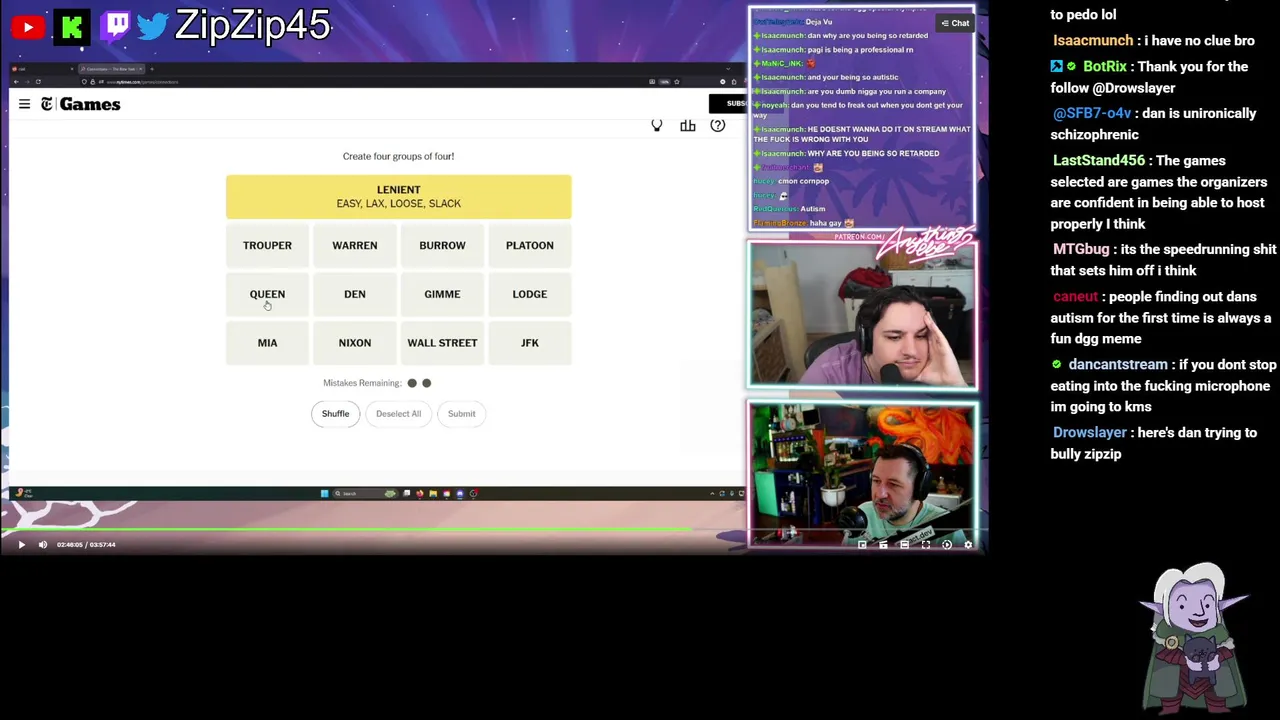Select the WALL STREET tile
This screenshot has height=720, width=1280.
coord(442,343)
